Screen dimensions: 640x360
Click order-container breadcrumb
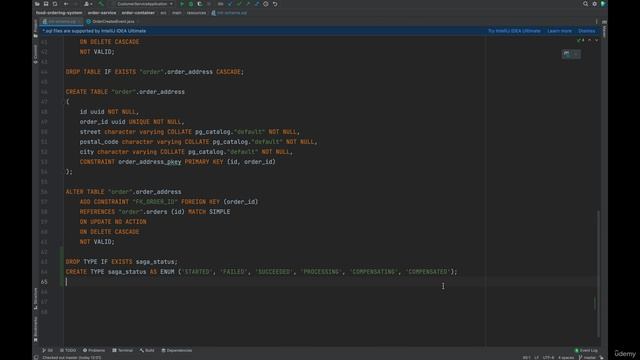[138, 13]
